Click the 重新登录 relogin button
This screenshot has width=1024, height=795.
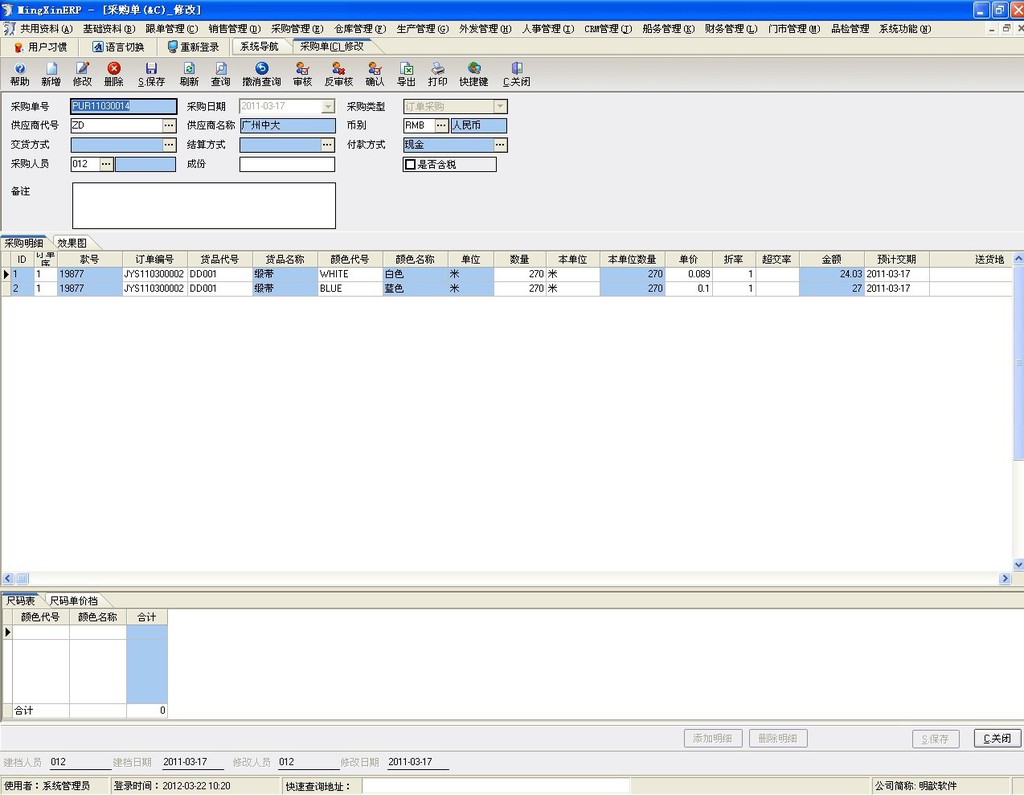tap(193, 46)
